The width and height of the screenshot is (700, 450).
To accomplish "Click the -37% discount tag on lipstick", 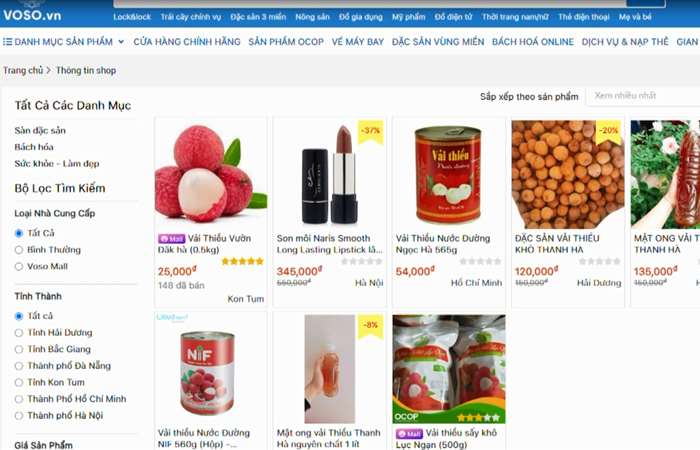I will 371,131.
